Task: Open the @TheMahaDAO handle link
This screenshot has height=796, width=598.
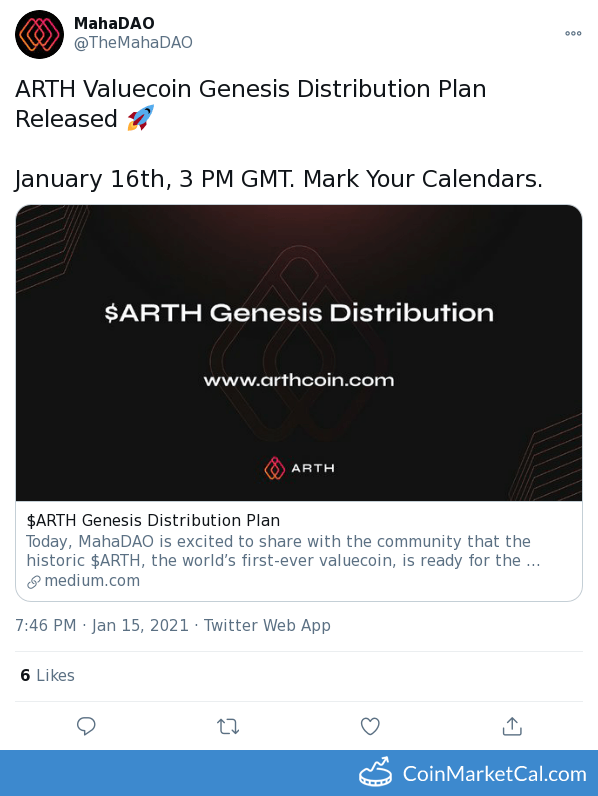Action: click(x=134, y=43)
